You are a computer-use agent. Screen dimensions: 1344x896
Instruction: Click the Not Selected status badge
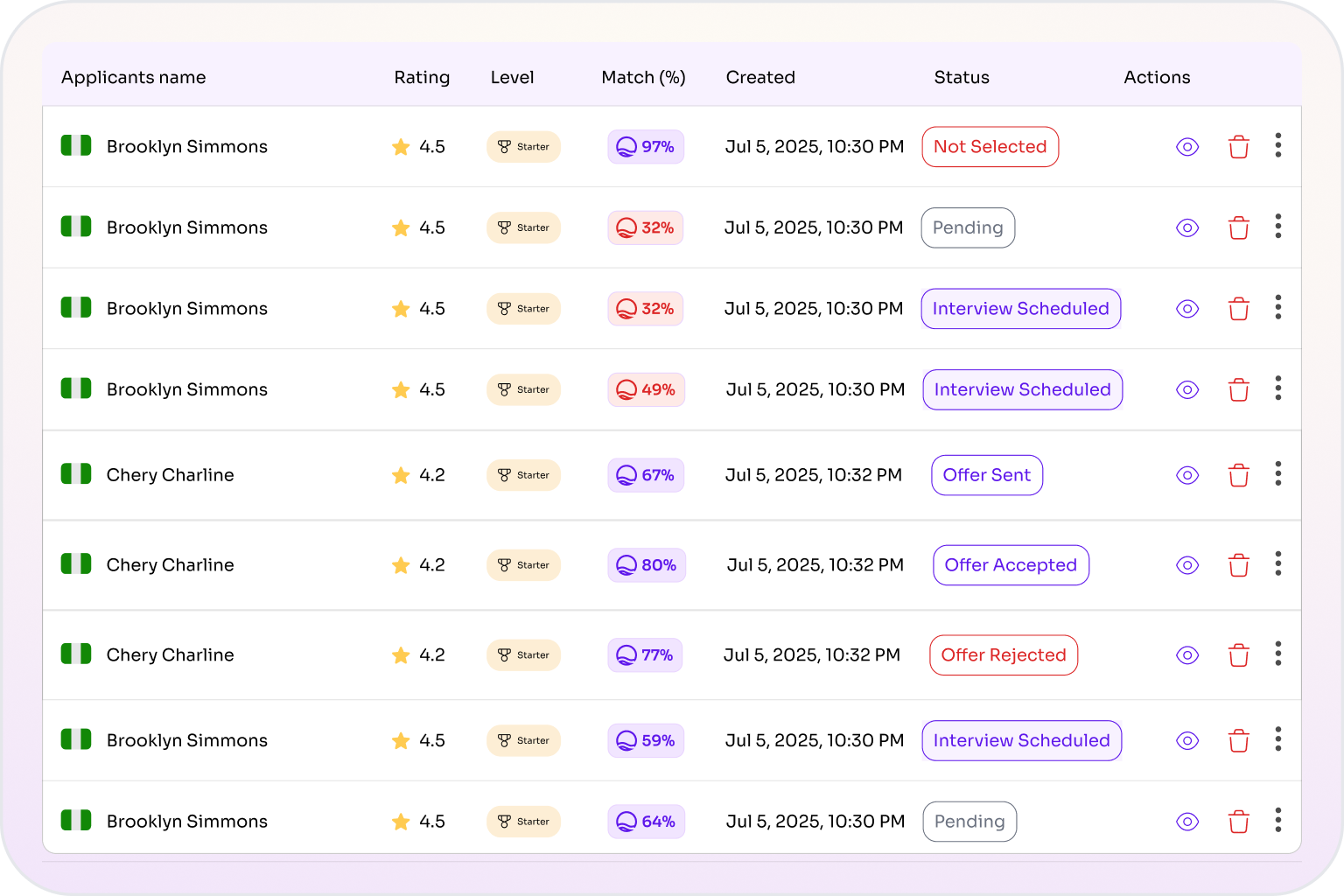click(x=990, y=147)
